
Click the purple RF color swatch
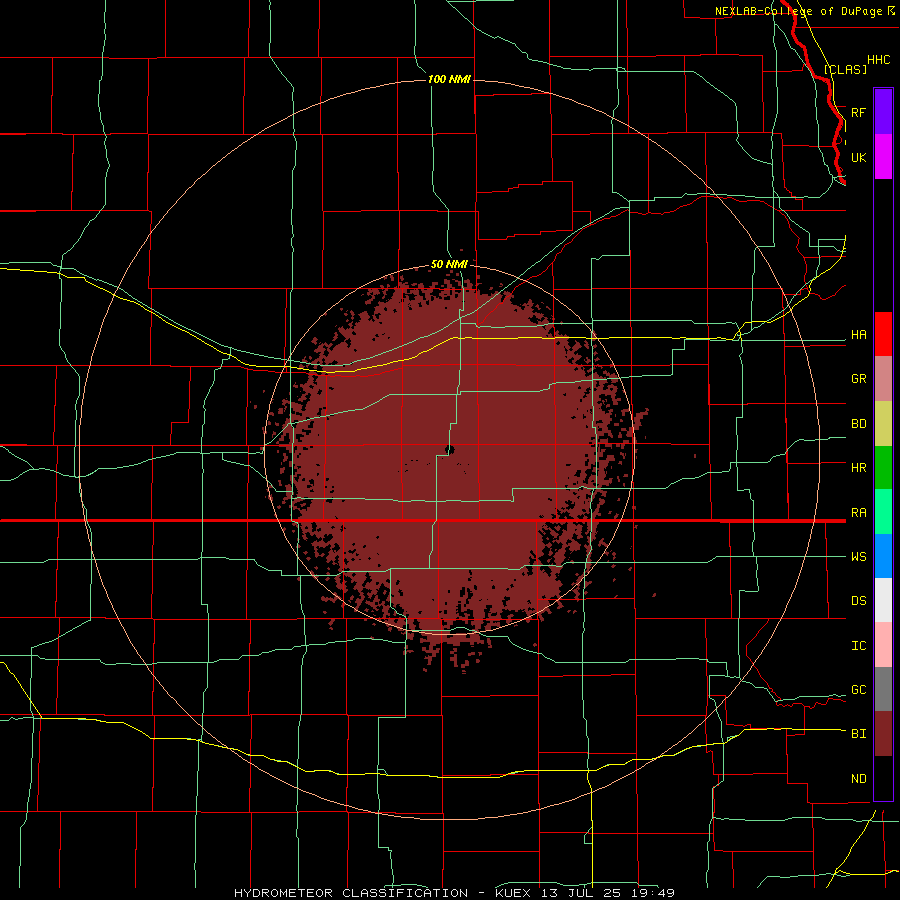tap(883, 112)
